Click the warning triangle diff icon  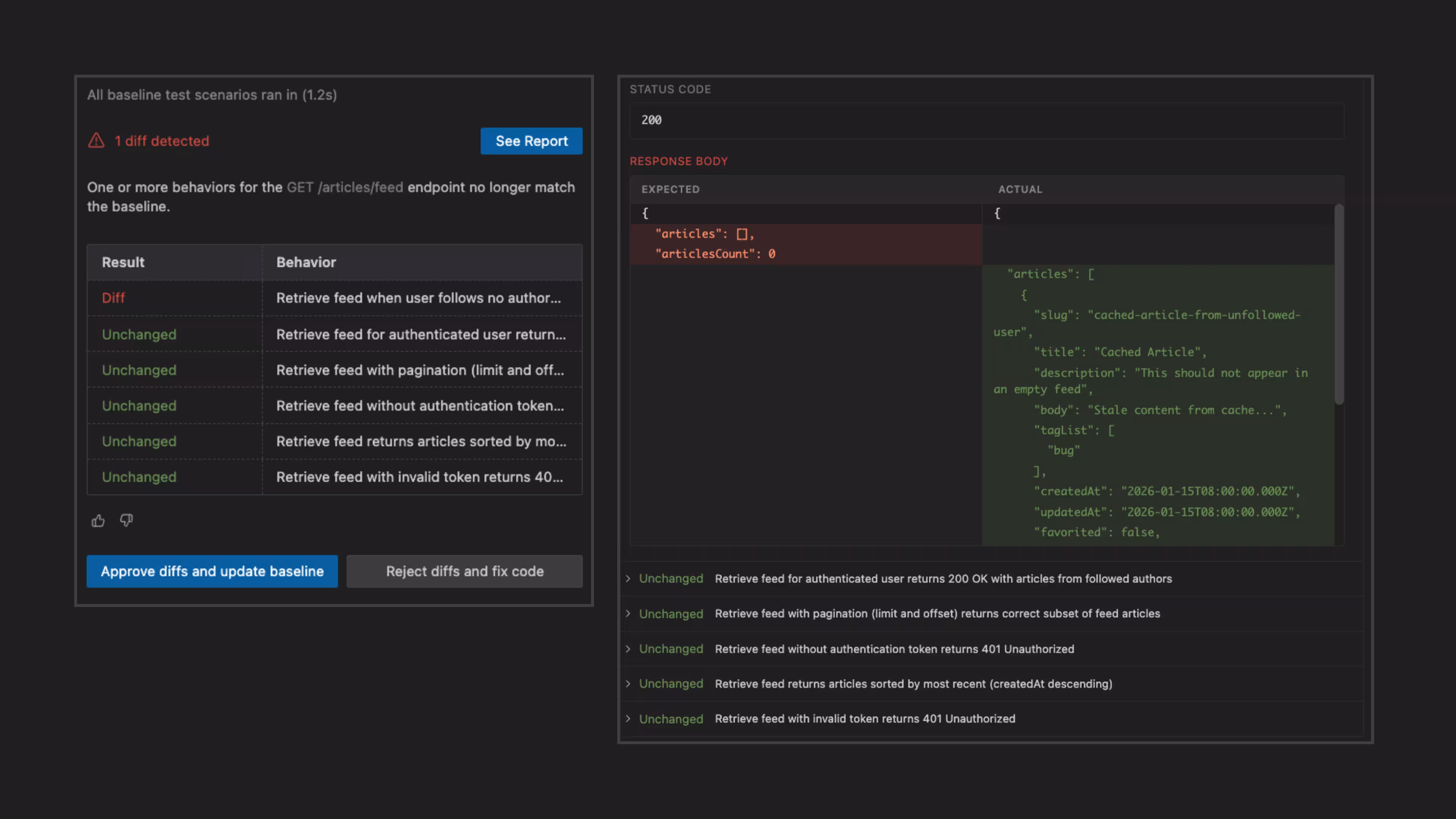coord(97,141)
